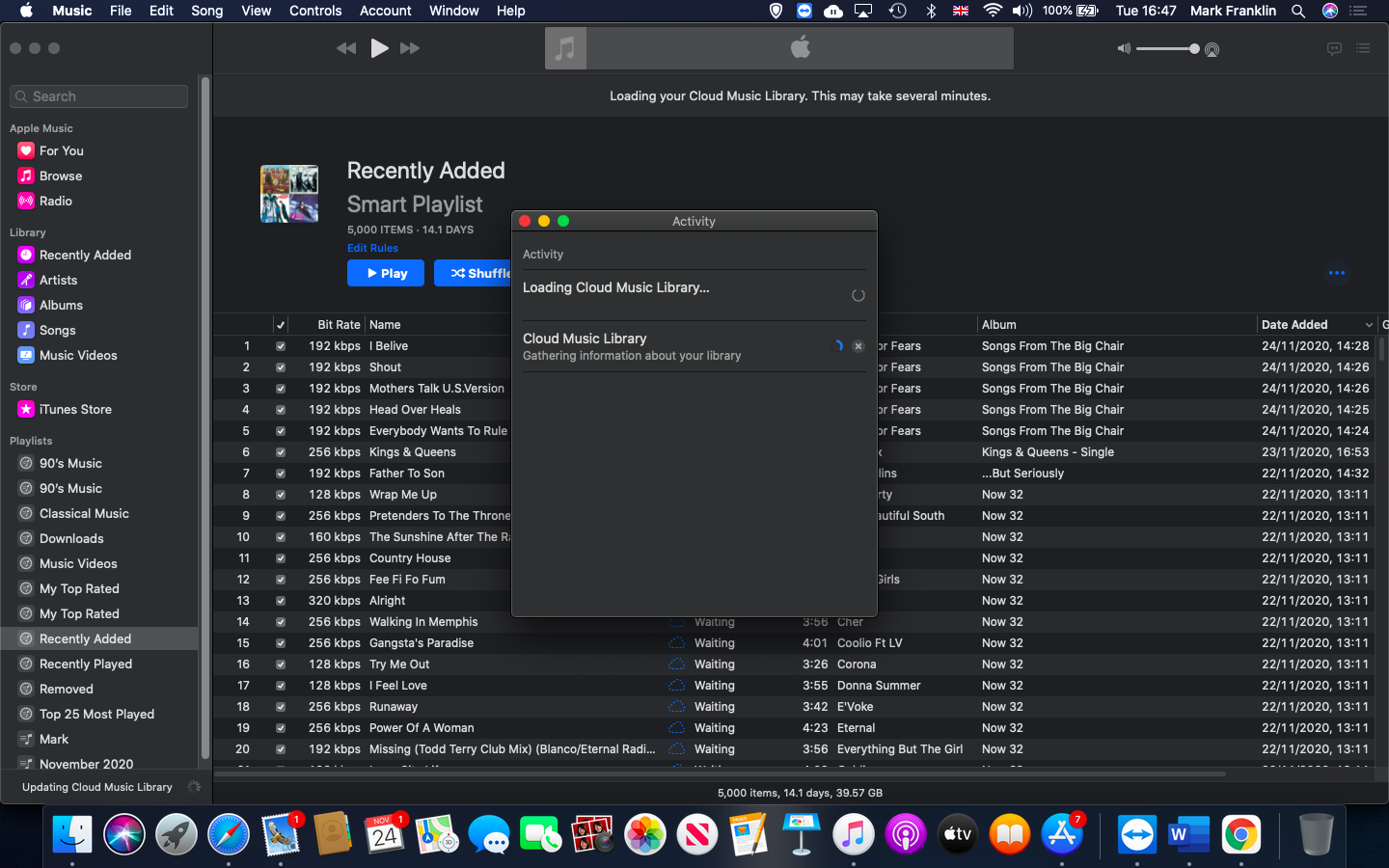The width and height of the screenshot is (1389, 868).
Task: Click the horizontal scrollbar below the song list
Action: click(x=720, y=773)
